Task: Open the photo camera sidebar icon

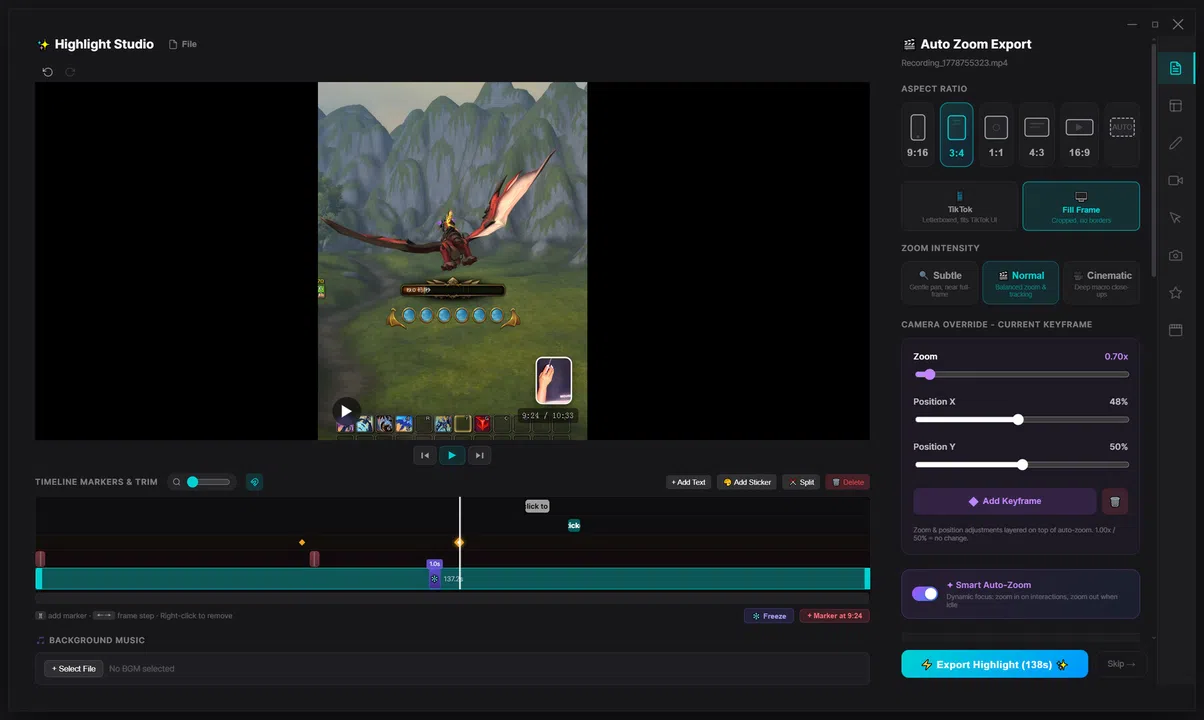Action: (1175, 255)
